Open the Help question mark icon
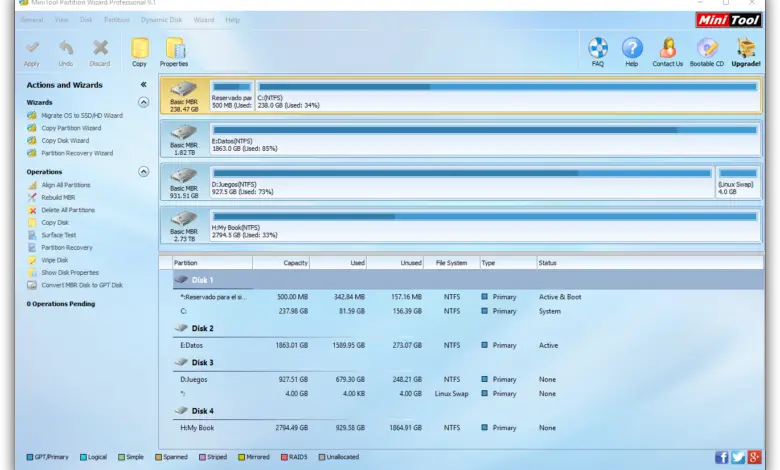 click(632, 48)
